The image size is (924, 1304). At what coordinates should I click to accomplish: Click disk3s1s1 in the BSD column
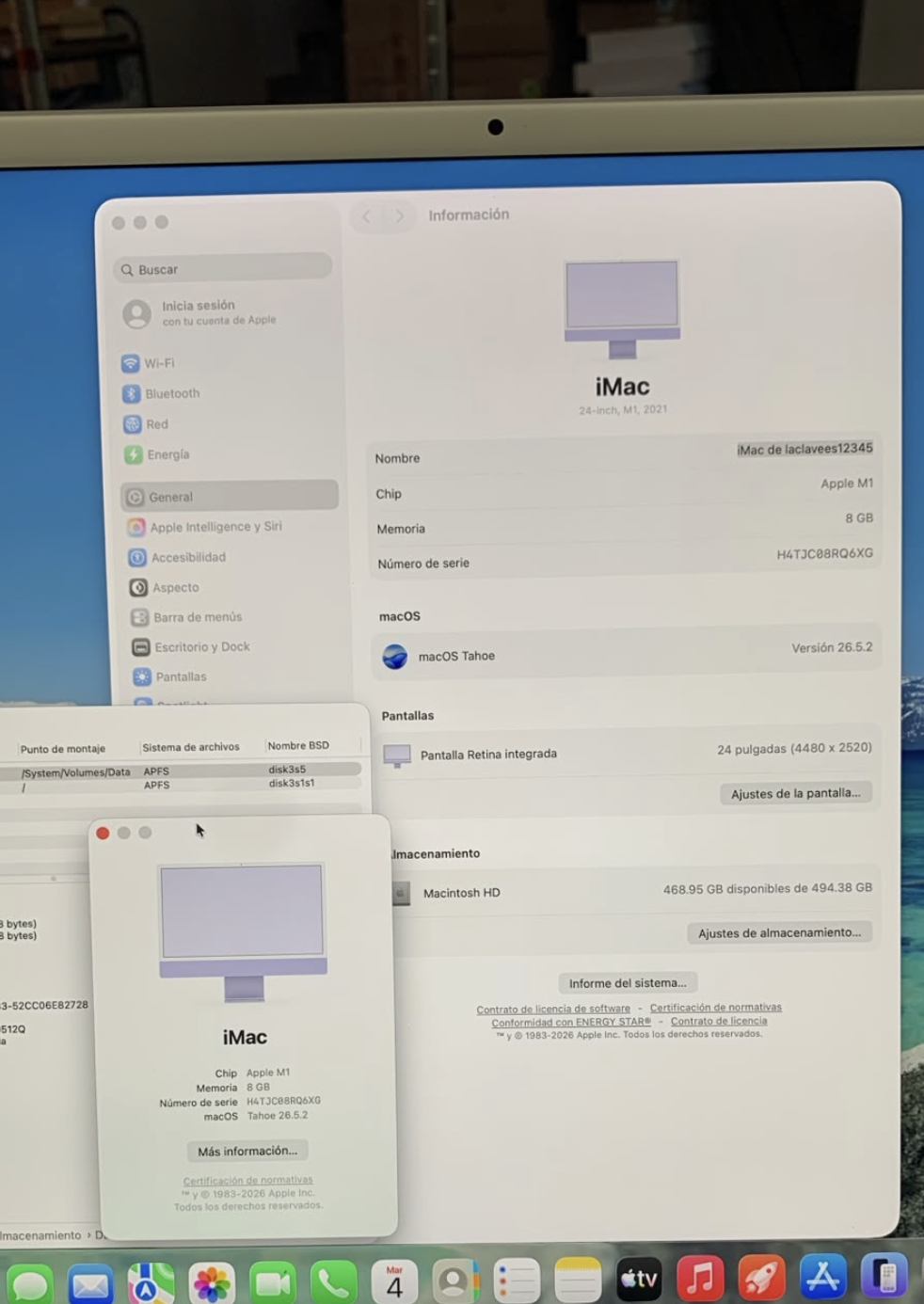tap(292, 783)
